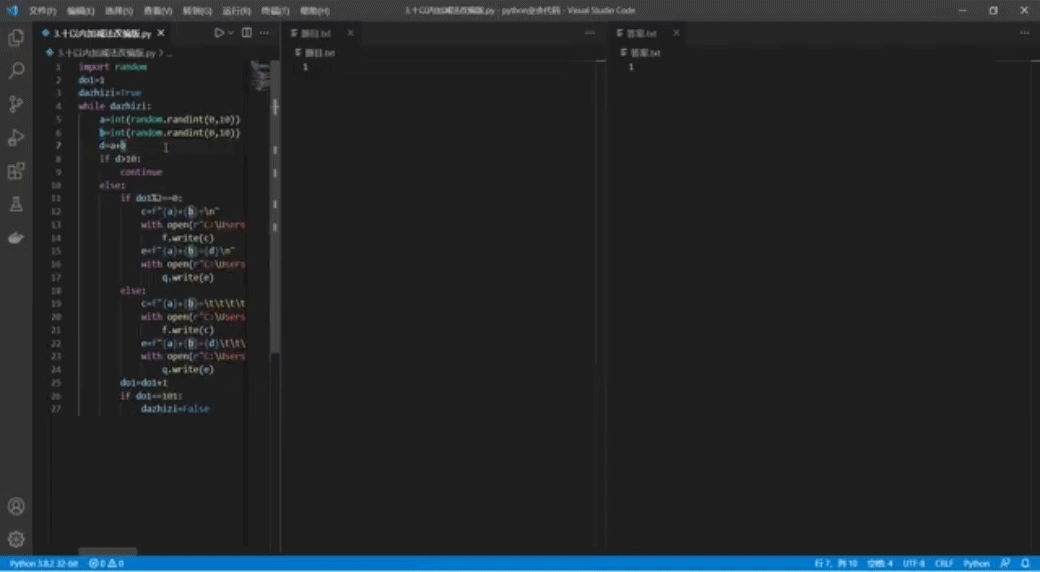1040x572 pixels.
Task: Open the Source Control view
Action: (16, 104)
